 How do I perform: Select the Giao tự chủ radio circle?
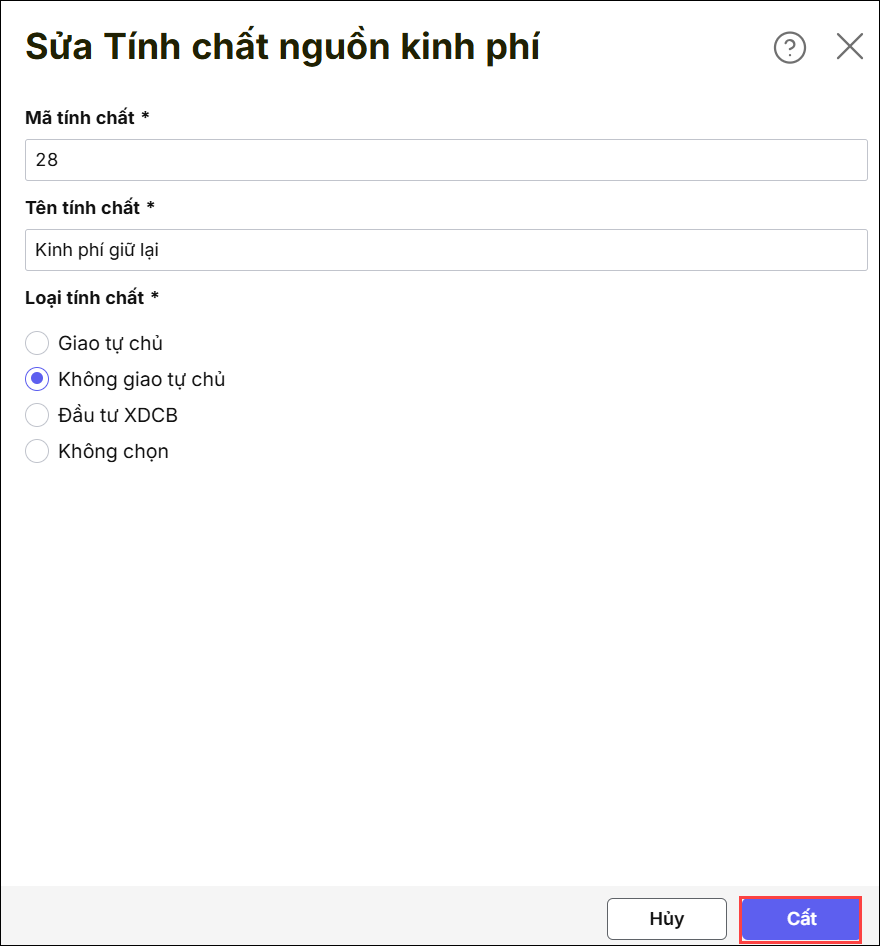[37, 343]
